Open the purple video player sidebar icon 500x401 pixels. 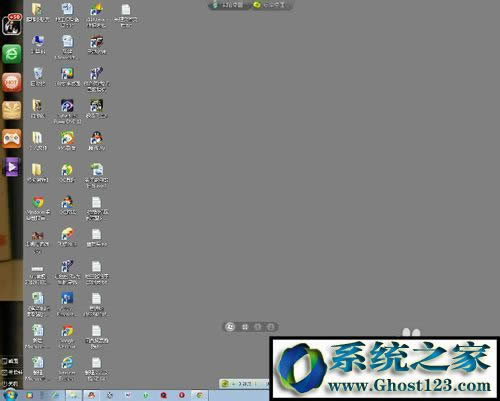pyautogui.click(x=12, y=167)
